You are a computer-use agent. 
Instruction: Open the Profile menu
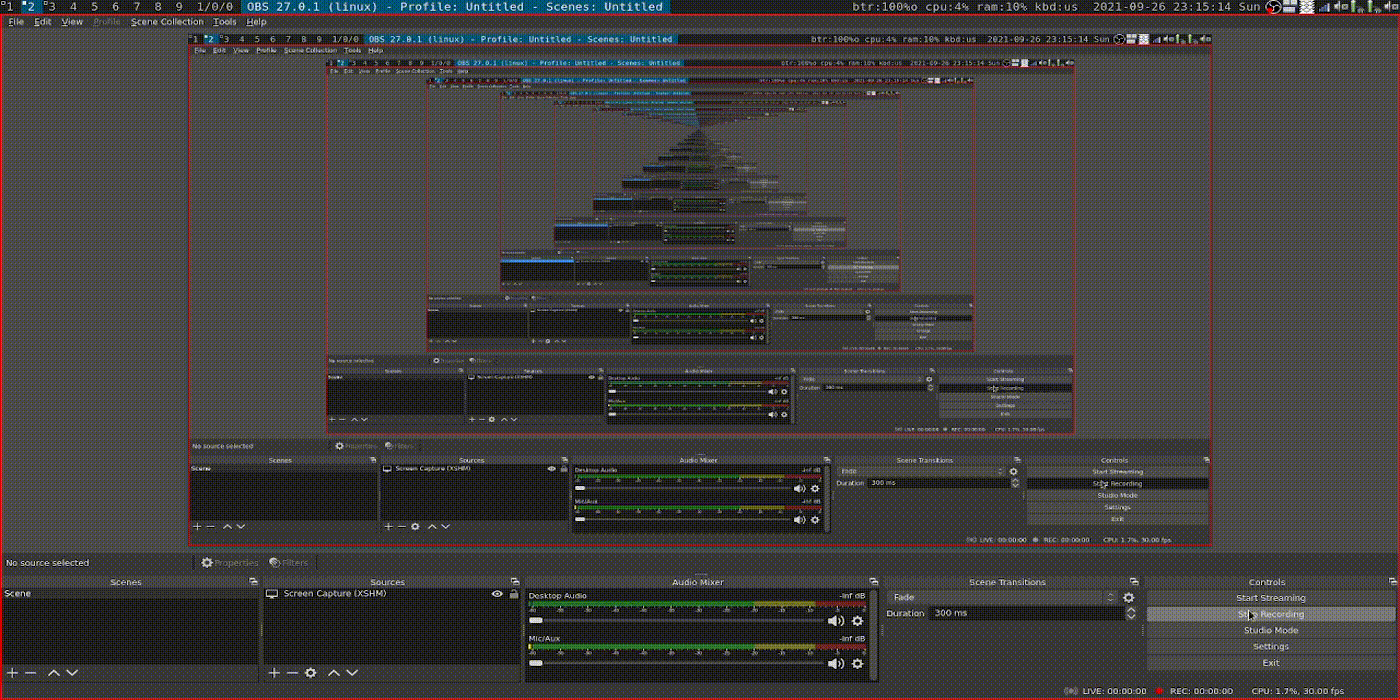pyautogui.click(x=107, y=21)
